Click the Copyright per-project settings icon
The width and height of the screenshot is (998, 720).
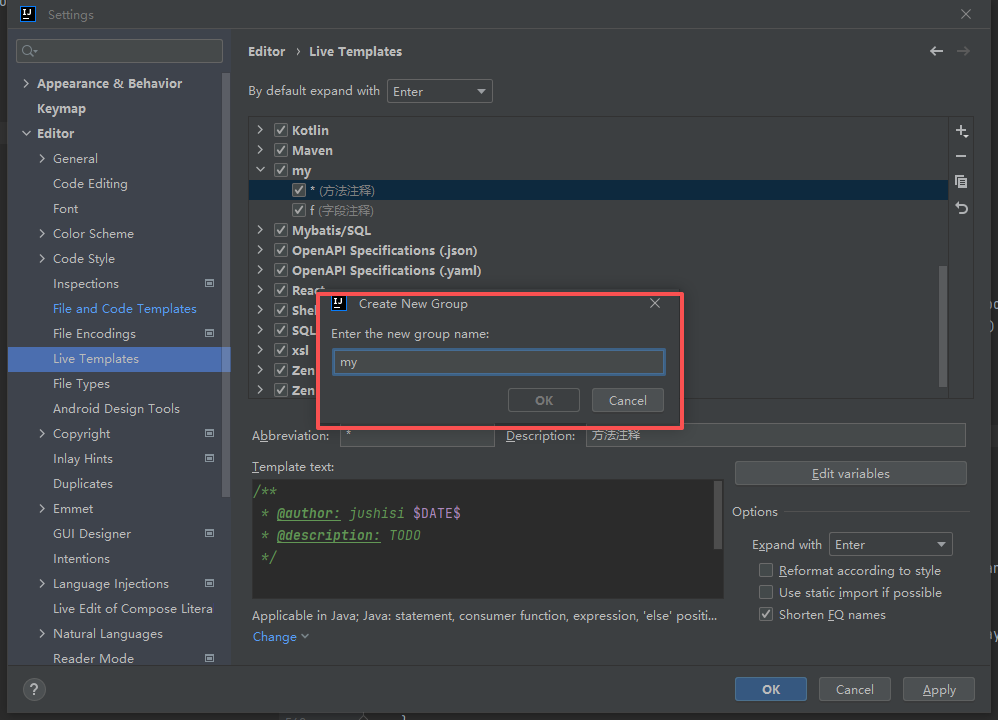(x=209, y=433)
